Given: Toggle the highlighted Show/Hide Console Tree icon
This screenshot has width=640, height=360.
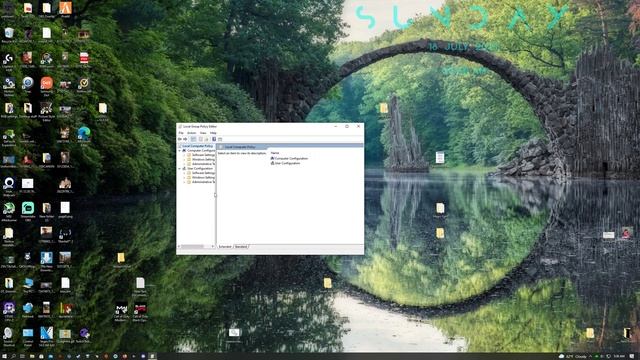Looking at the screenshot, I should click(x=193, y=139).
